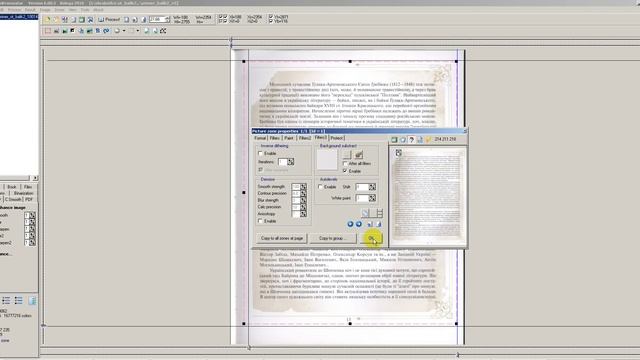Click the blue previous arrow icon in dialog

[x=350, y=224]
